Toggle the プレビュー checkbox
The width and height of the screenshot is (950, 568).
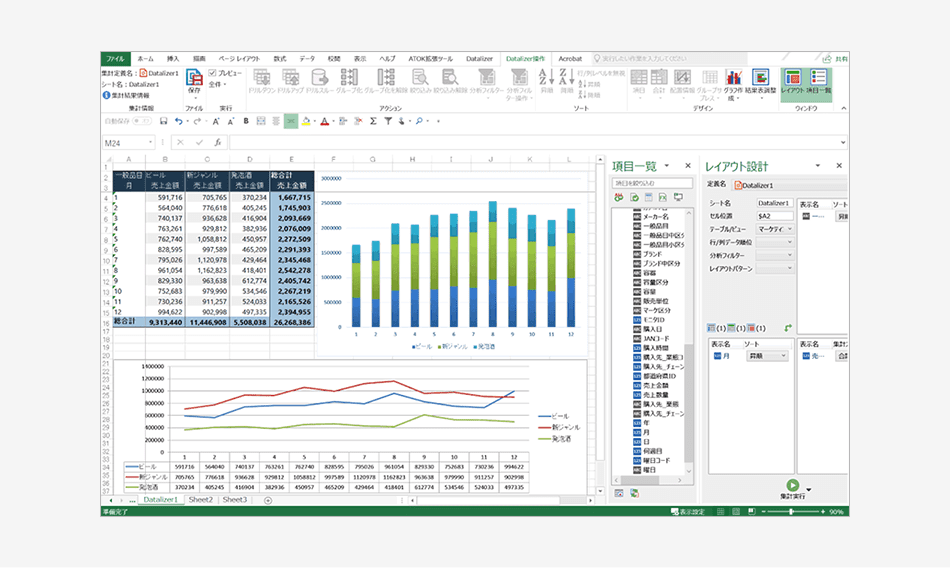[213, 73]
